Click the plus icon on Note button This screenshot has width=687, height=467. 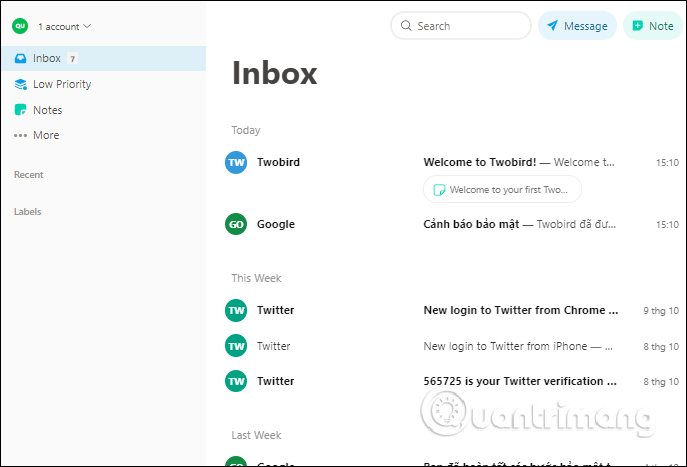(637, 26)
